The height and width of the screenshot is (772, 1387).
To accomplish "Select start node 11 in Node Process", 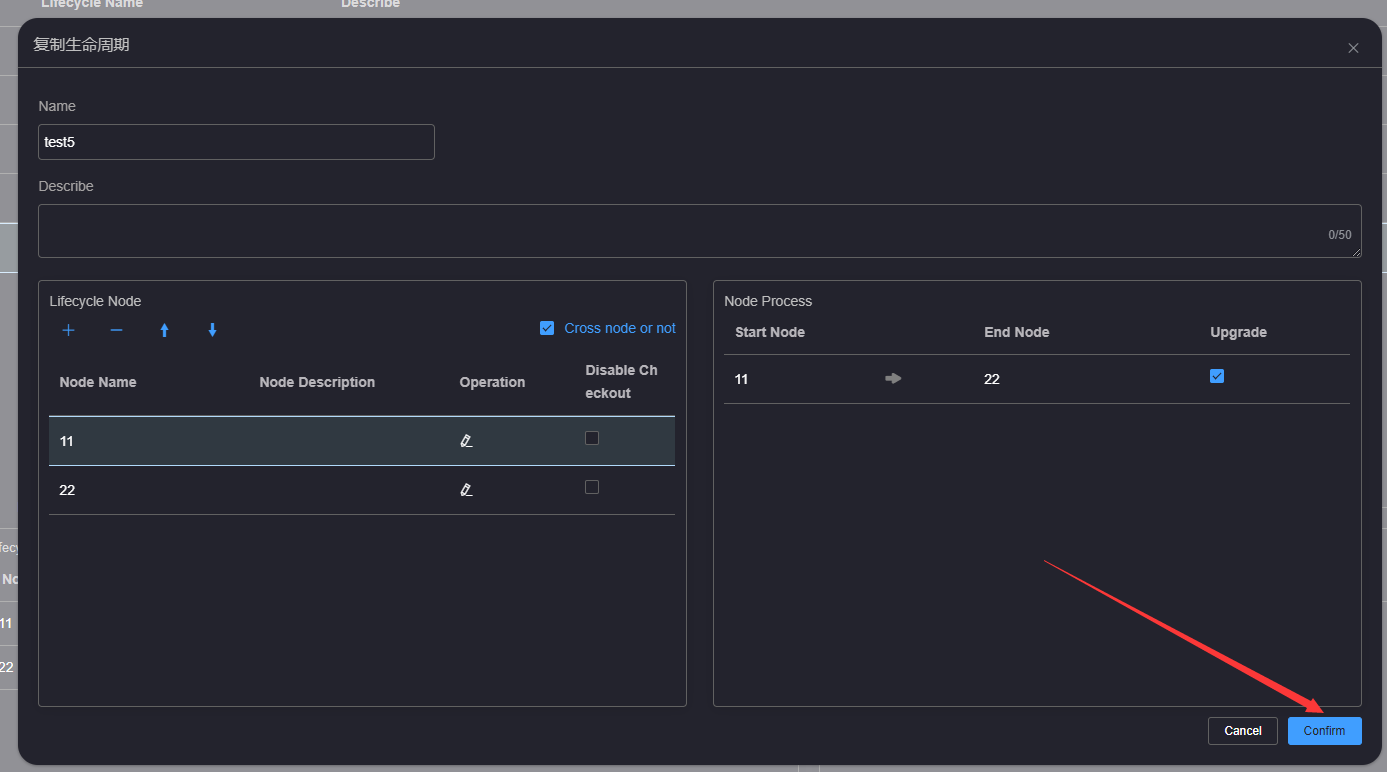I will click(742, 379).
